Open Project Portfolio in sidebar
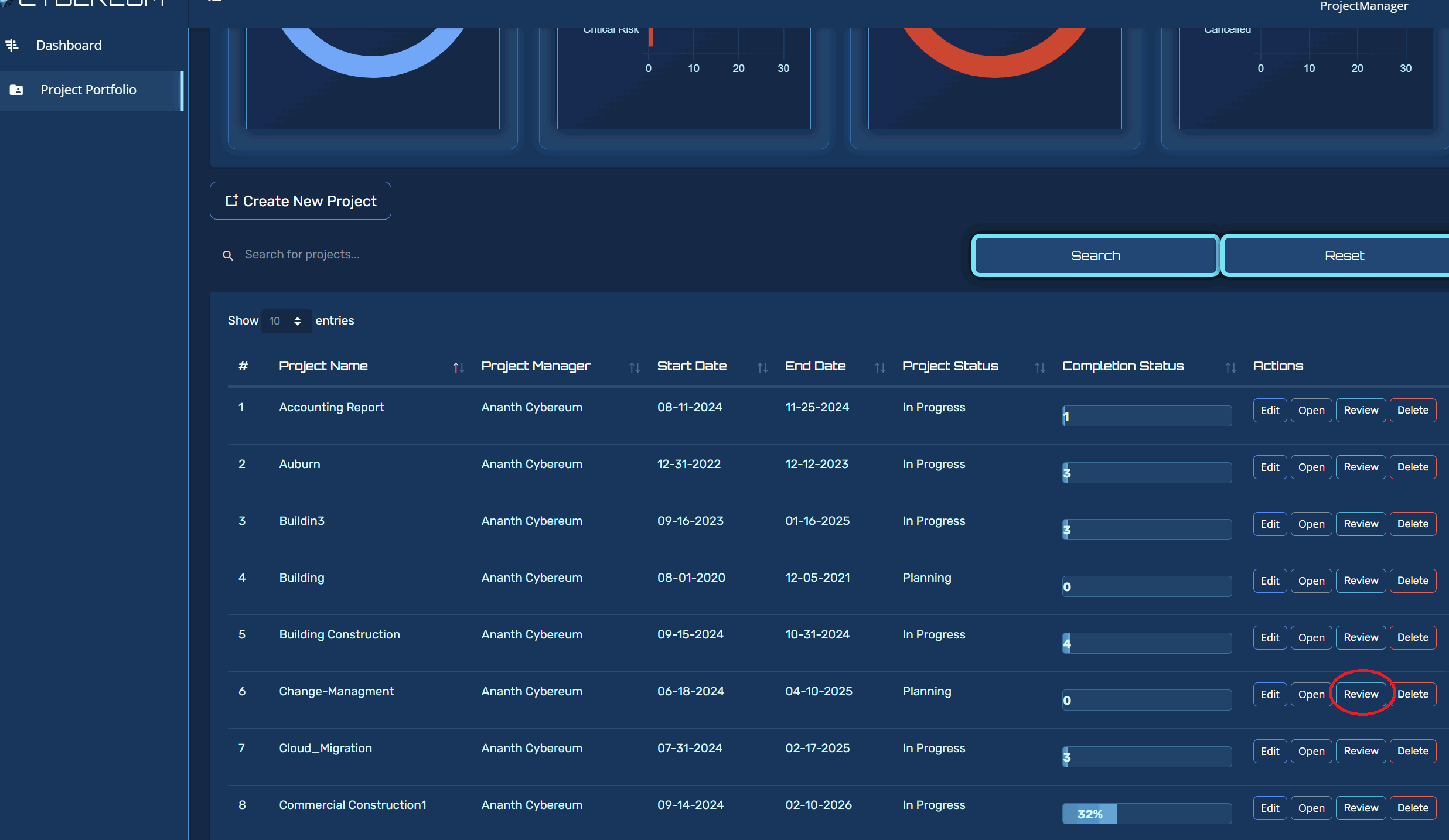The height and width of the screenshot is (840, 1449). click(92, 90)
